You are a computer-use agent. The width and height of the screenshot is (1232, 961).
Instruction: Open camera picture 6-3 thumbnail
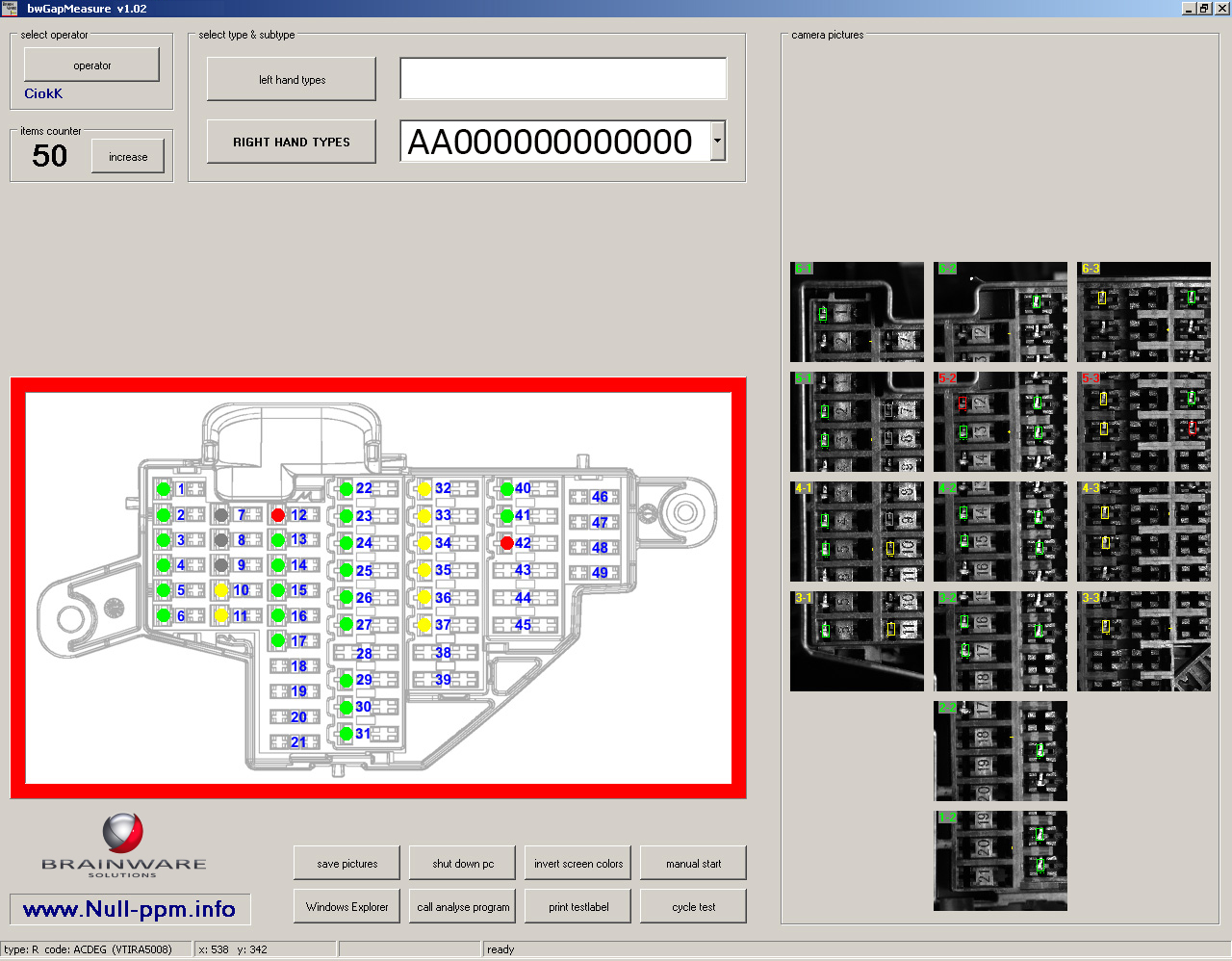1143,311
